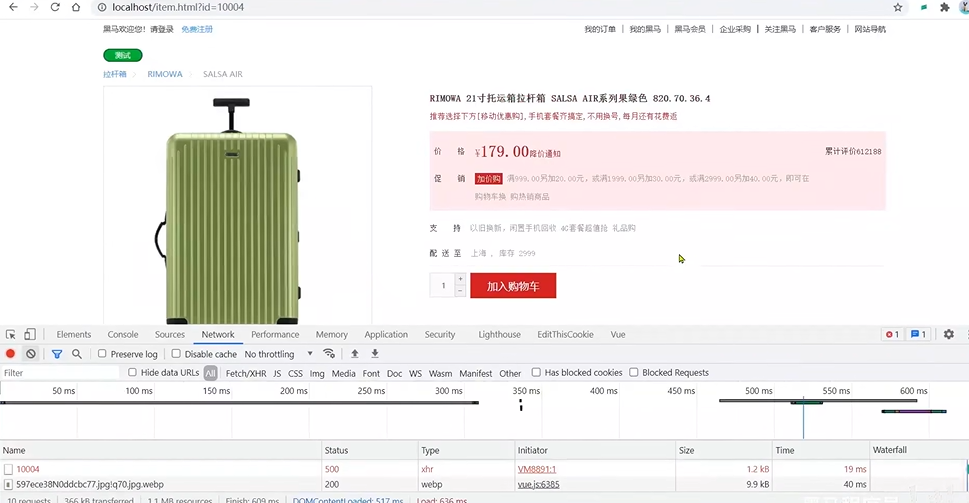The height and width of the screenshot is (503, 969).
Task: Open the 我的订单 link
Action: [600, 29]
